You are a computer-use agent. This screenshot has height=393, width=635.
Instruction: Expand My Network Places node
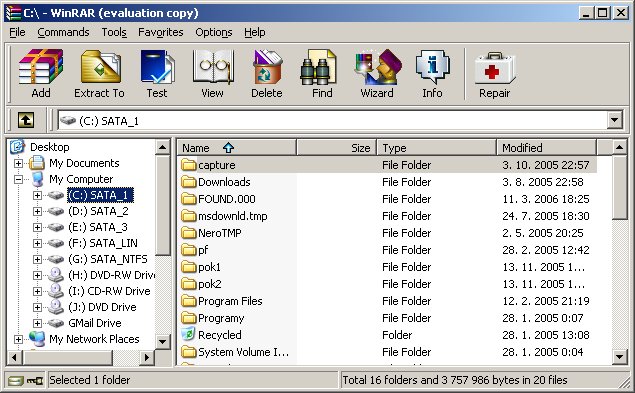(x=18, y=339)
